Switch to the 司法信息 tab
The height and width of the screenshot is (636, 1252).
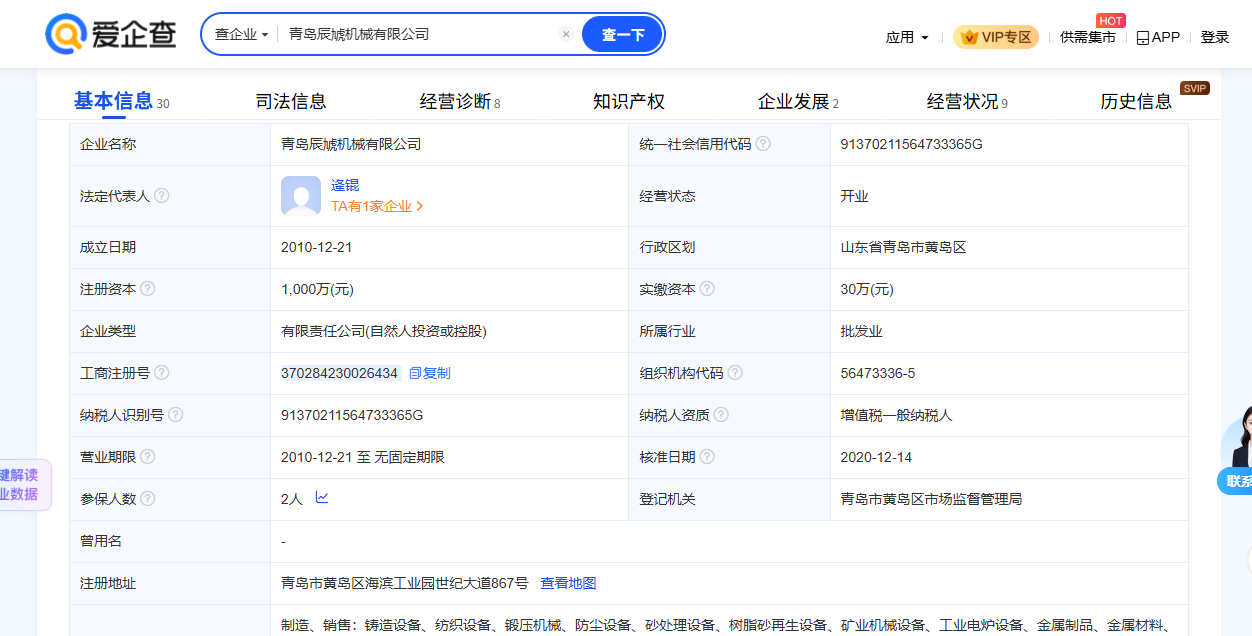[291, 101]
